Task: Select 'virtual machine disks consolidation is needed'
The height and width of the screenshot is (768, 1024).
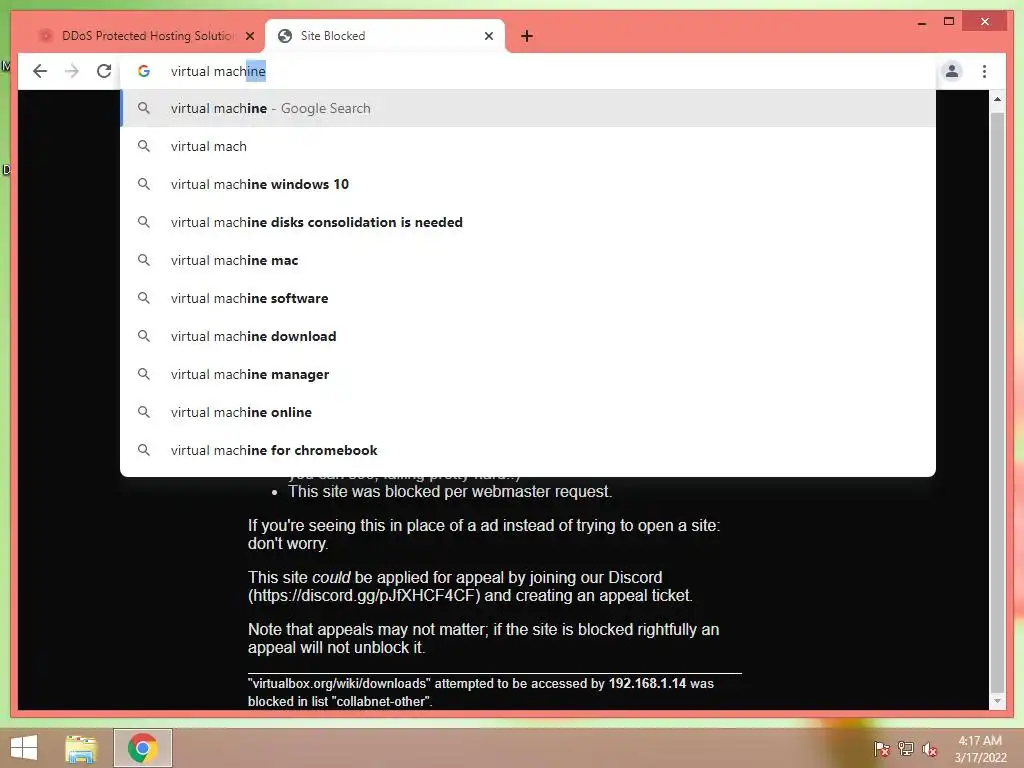Action: (x=528, y=222)
